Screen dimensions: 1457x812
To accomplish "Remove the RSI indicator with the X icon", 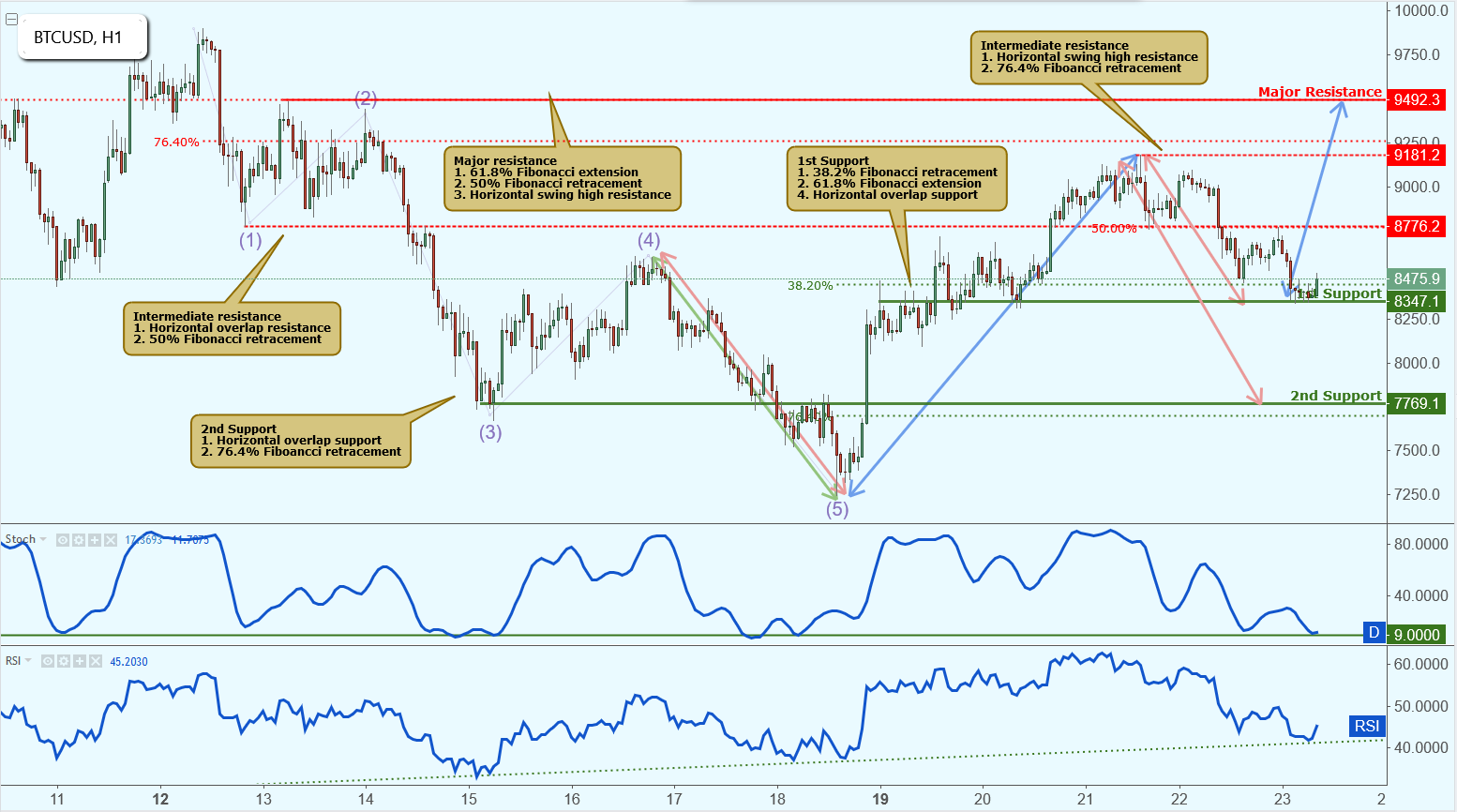I will (96, 661).
